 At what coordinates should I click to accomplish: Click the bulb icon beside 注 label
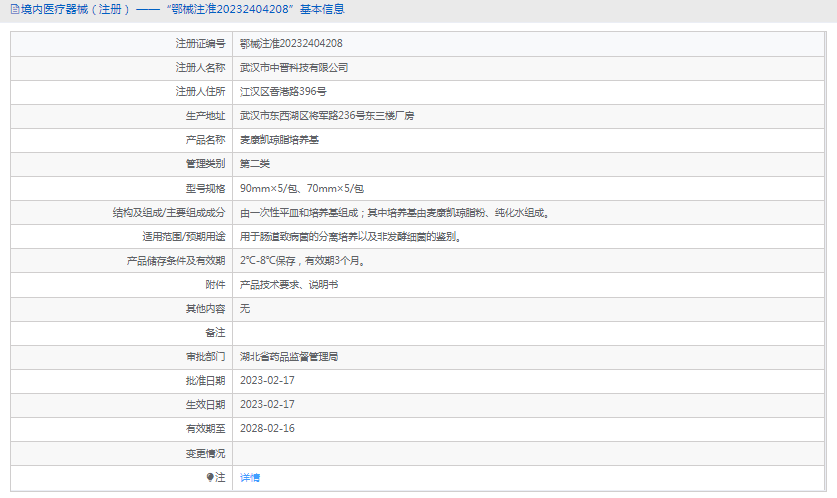point(210,477)
